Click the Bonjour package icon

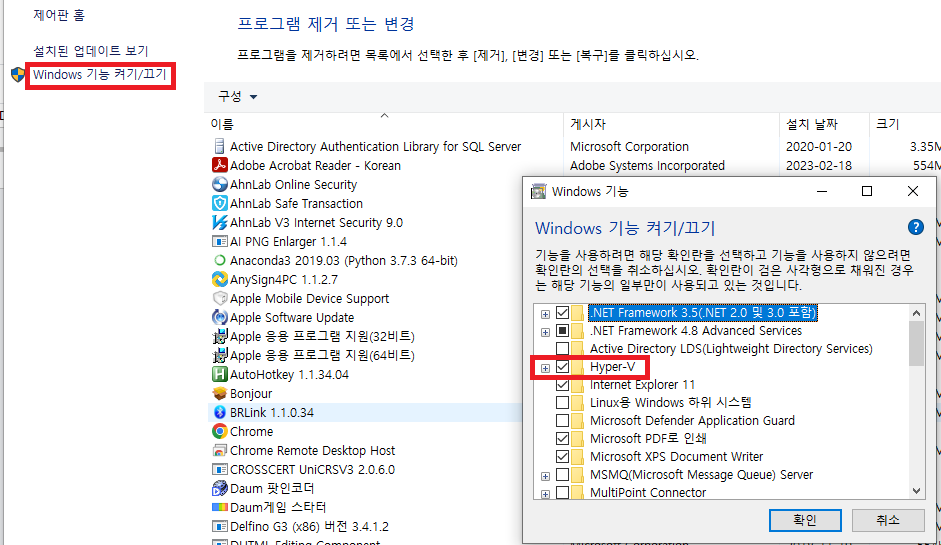220,393
